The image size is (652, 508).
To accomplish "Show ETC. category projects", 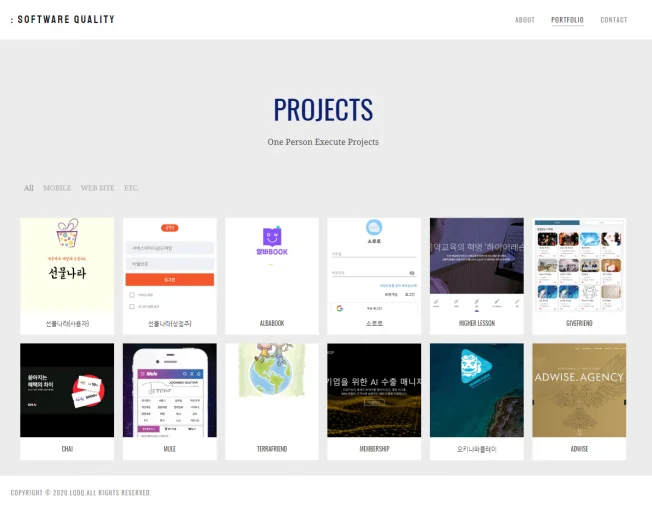I will [x=131, y=188].
